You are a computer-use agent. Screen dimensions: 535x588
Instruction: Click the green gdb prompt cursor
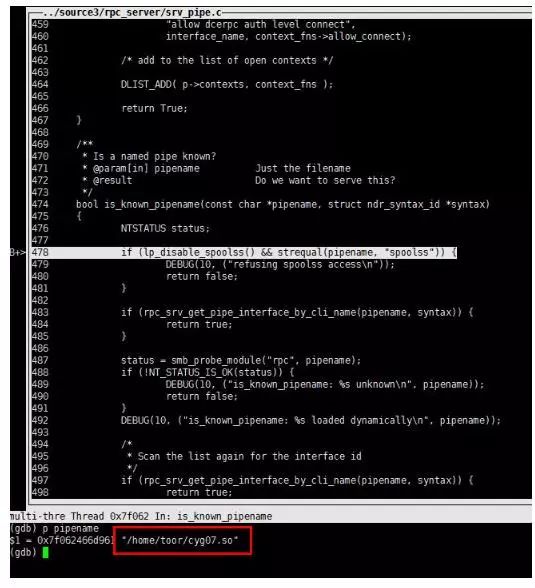45,552
